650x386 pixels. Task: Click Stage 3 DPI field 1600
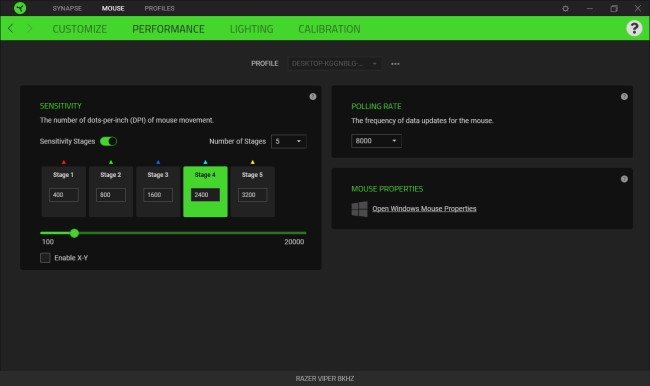point(158,195)
